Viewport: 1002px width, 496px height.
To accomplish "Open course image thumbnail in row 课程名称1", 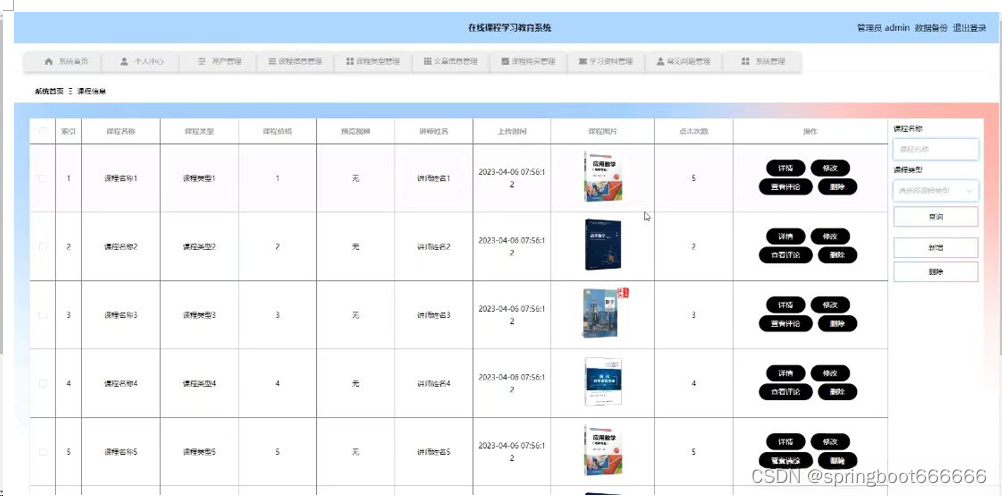I will click(603, 176).
